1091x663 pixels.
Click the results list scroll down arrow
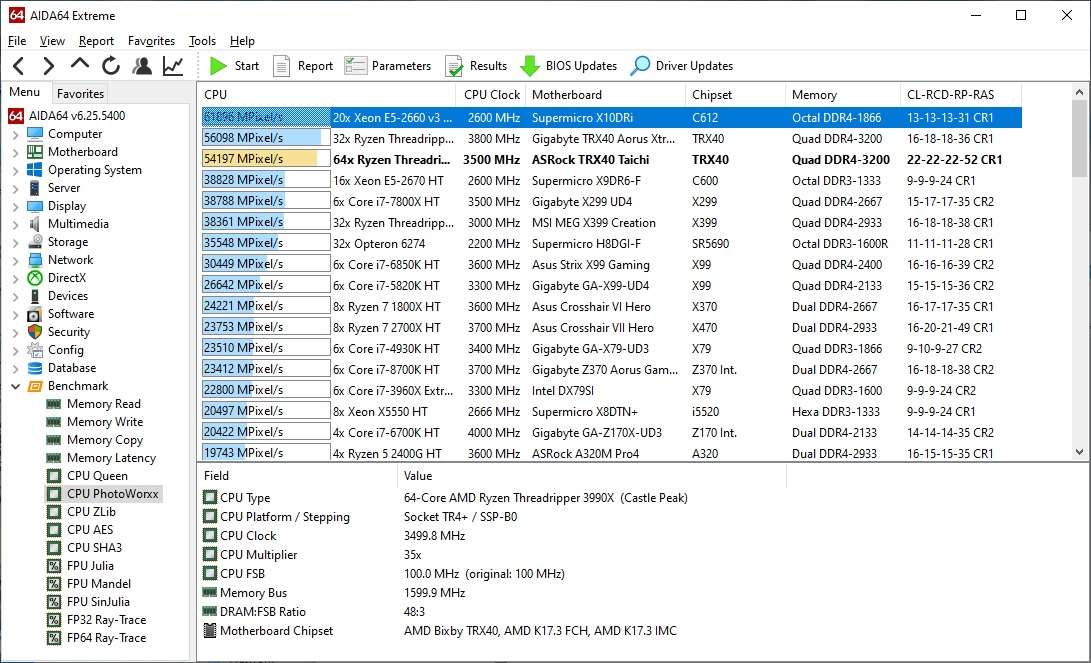(1079, 452)
